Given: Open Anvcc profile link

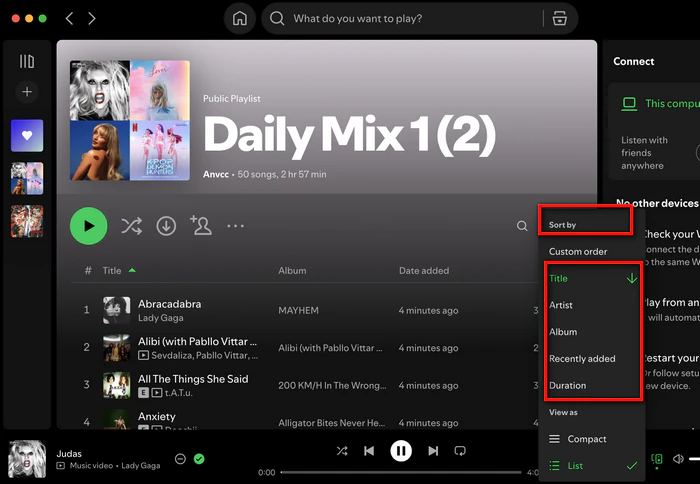Looking at the screenshot, I should (216, 174).
